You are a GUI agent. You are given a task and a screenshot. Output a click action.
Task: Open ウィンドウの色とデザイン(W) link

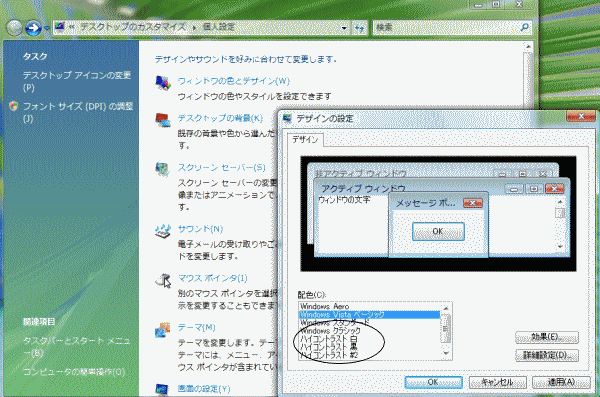(233, 81)
